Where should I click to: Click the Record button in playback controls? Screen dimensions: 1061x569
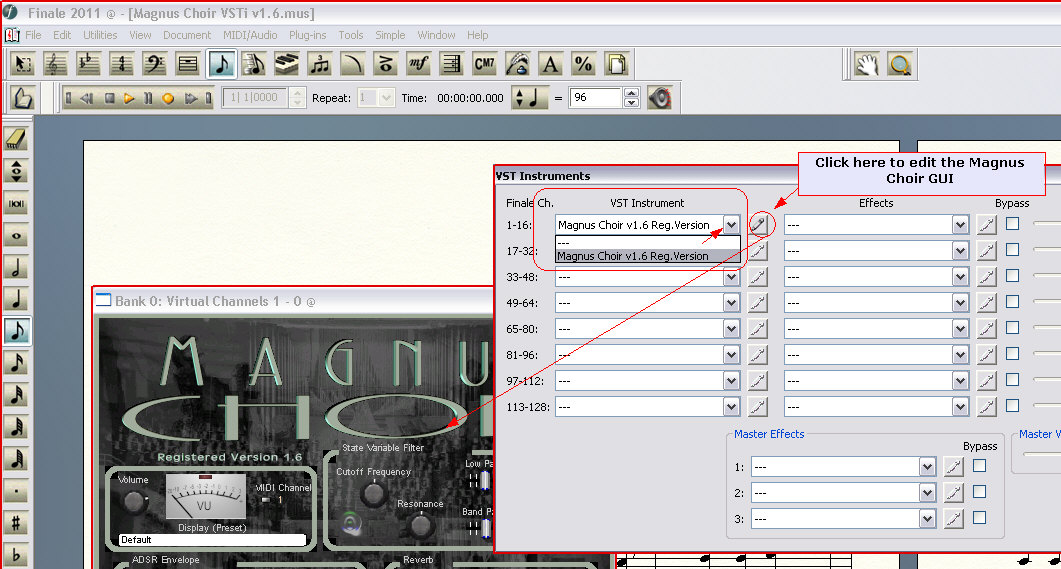168,98
